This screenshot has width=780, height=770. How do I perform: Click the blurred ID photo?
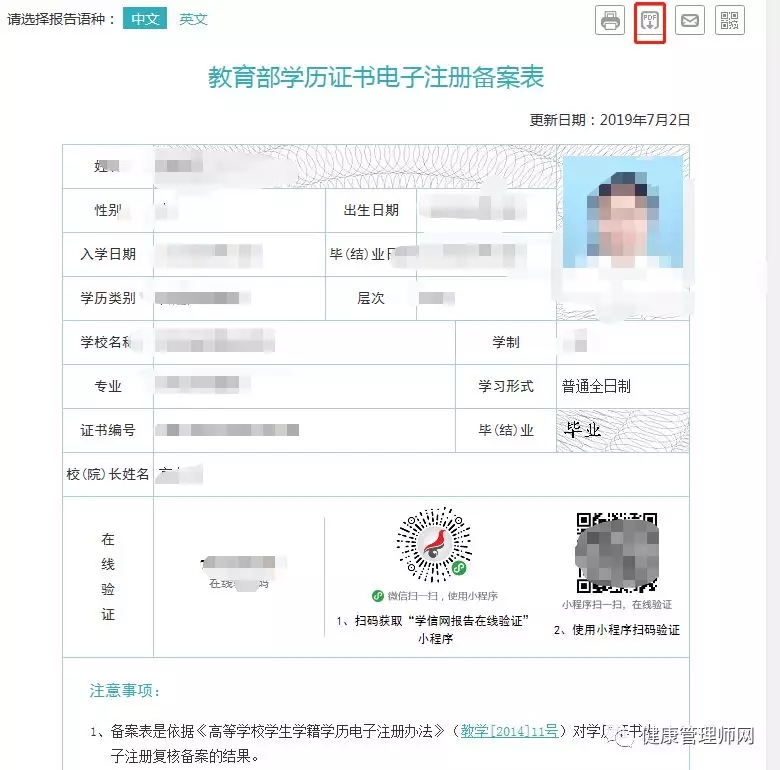[x=622, y=212]
